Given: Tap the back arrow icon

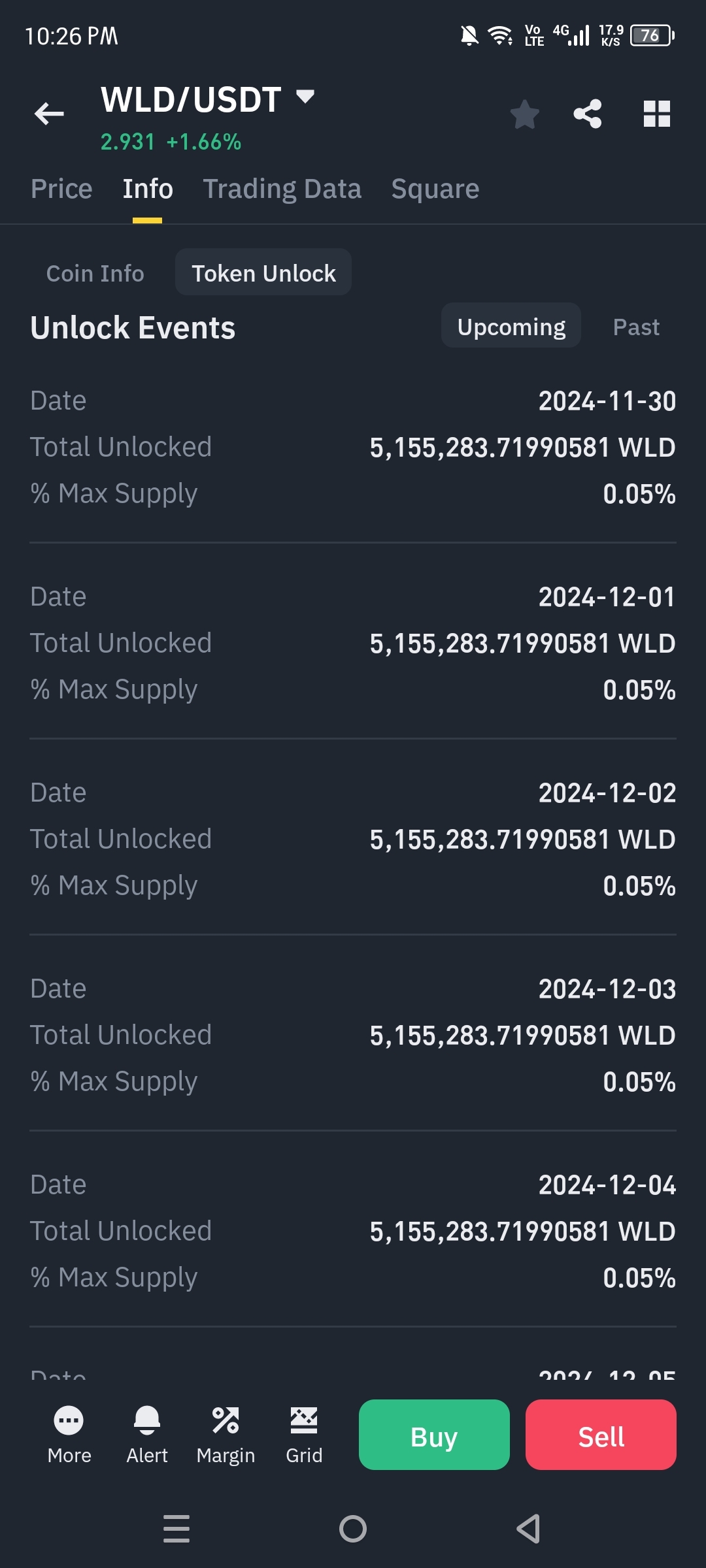Looking at the screenshot, I should (x=49, y=114).
